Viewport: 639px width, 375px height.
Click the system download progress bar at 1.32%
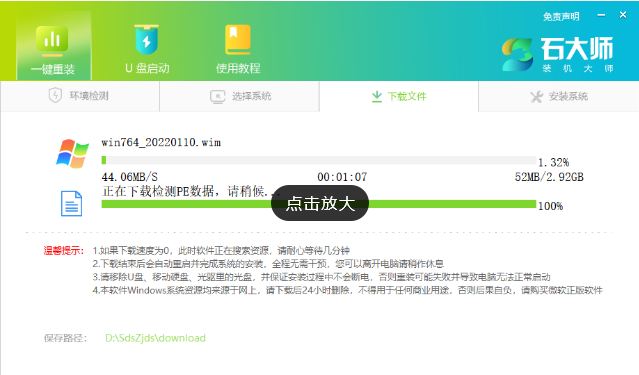pyautogui.click(x=319, y=160)
